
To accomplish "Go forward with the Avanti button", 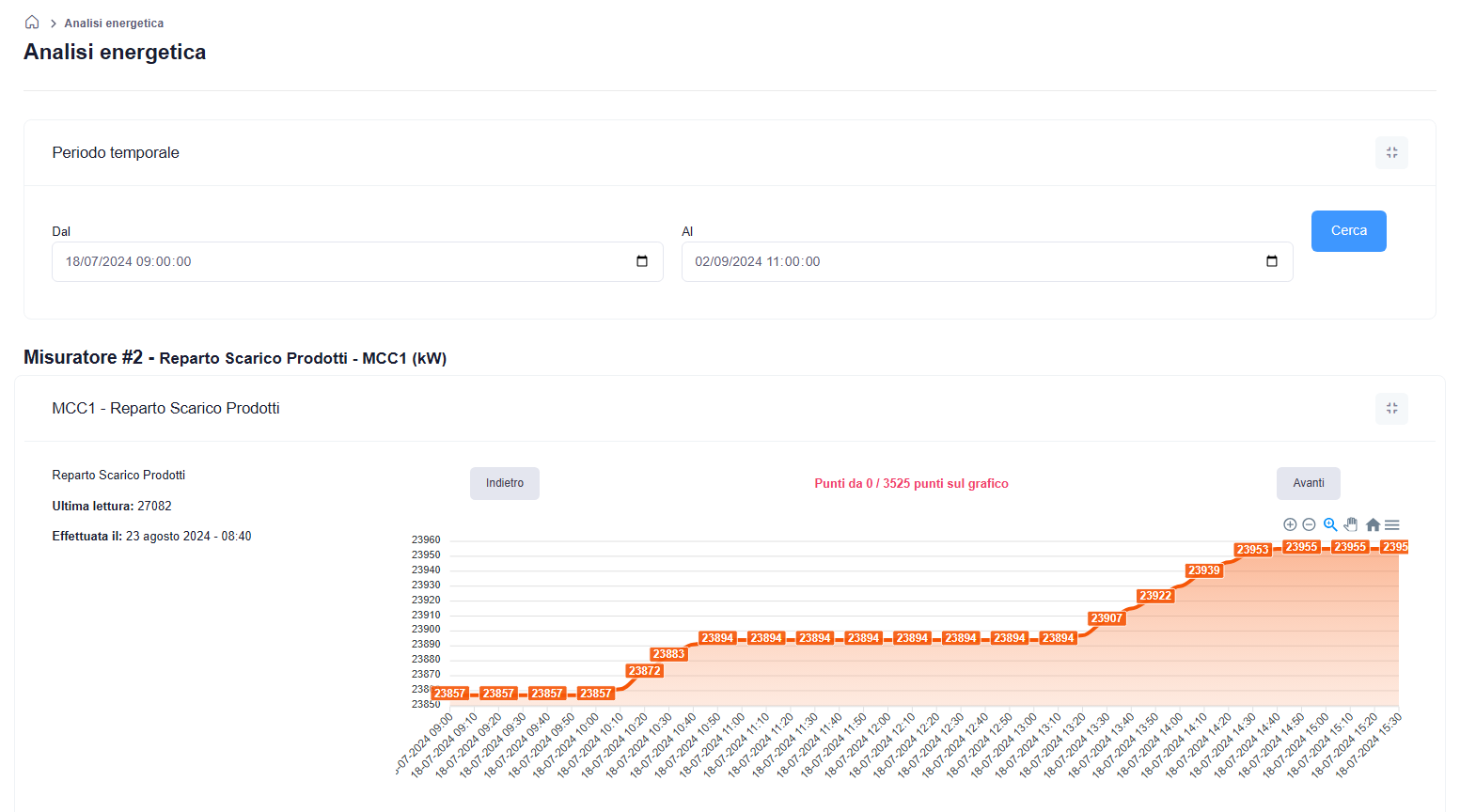I will [1309, 483].
